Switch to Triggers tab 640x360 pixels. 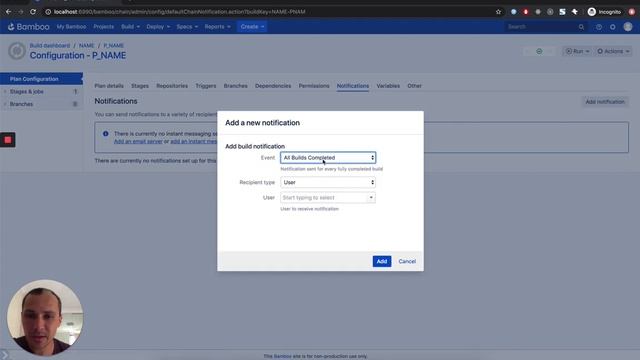(206, 86)
